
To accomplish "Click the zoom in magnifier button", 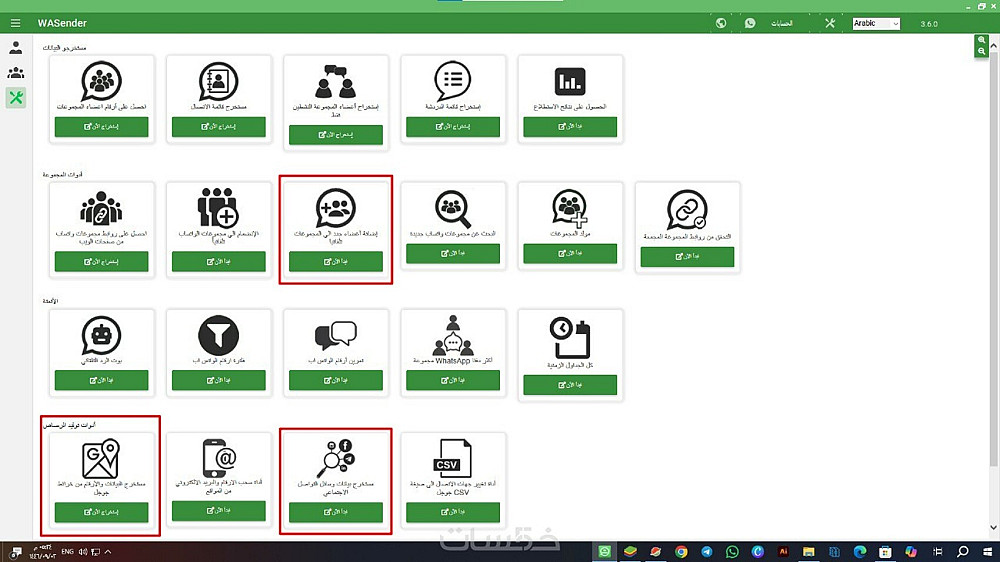I will 982,40.
